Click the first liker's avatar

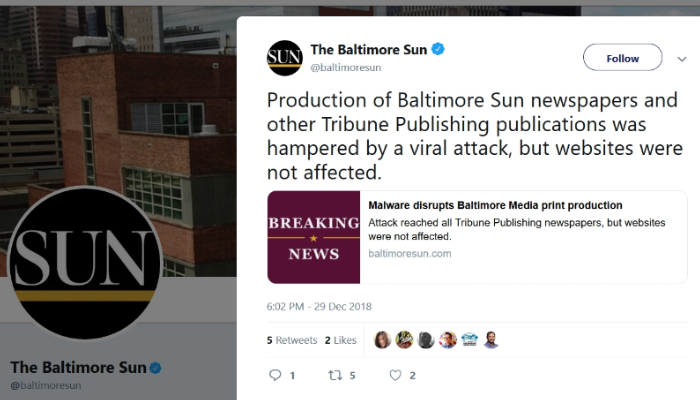click(x=383, y=340)
